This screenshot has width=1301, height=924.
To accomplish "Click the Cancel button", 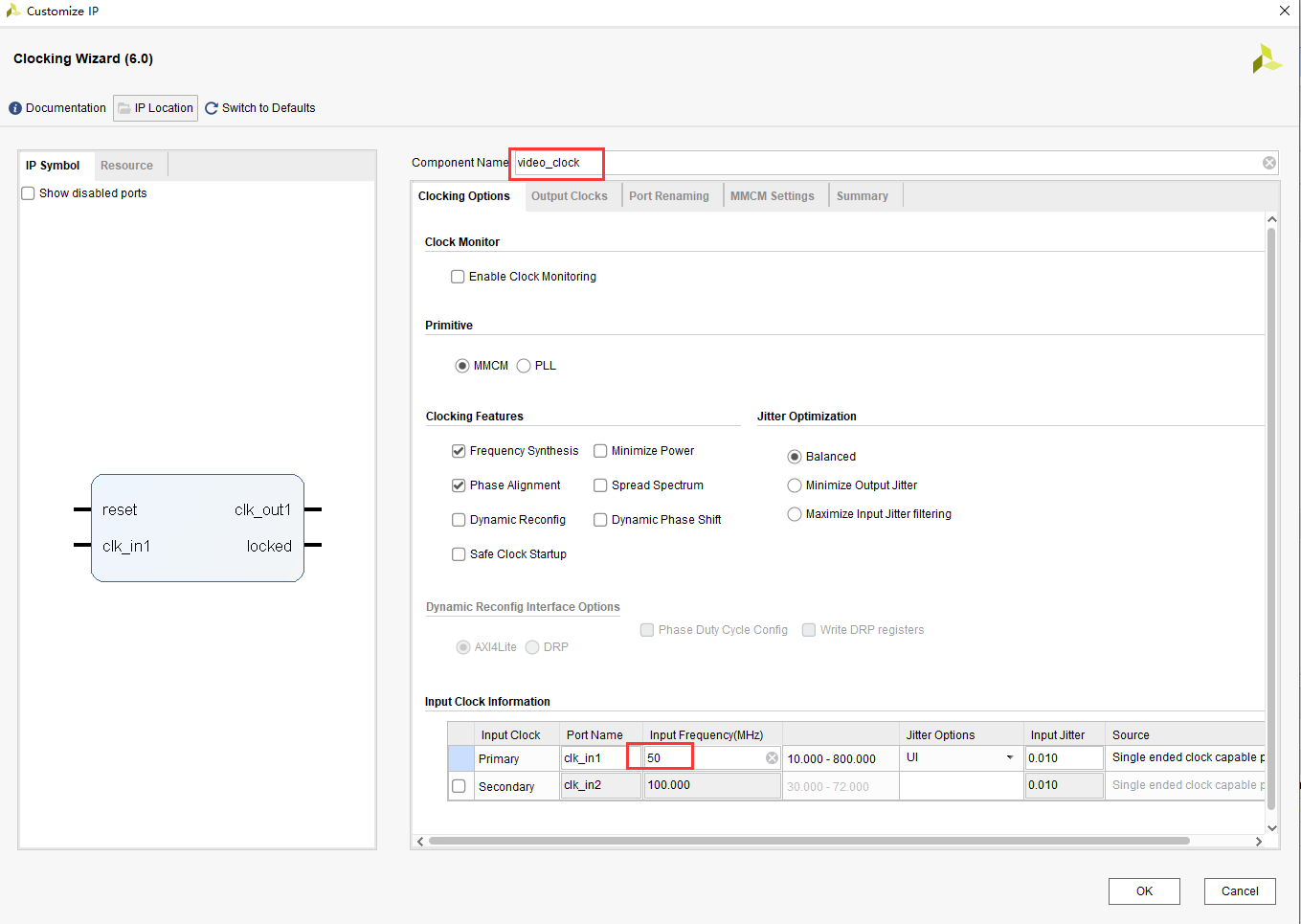I will pyautogui.click(x=1240, y=891).
